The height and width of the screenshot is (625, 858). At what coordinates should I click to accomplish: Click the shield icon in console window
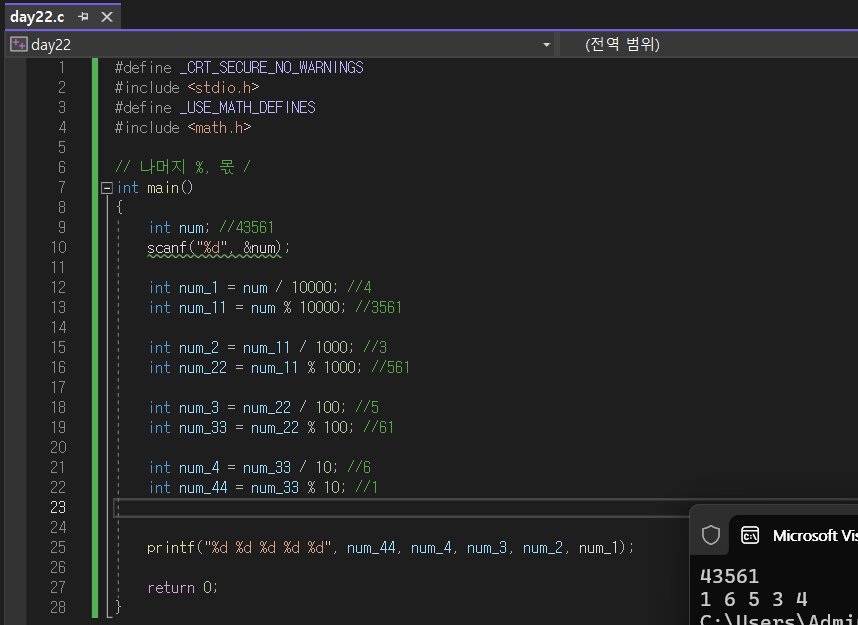(711, 535)
